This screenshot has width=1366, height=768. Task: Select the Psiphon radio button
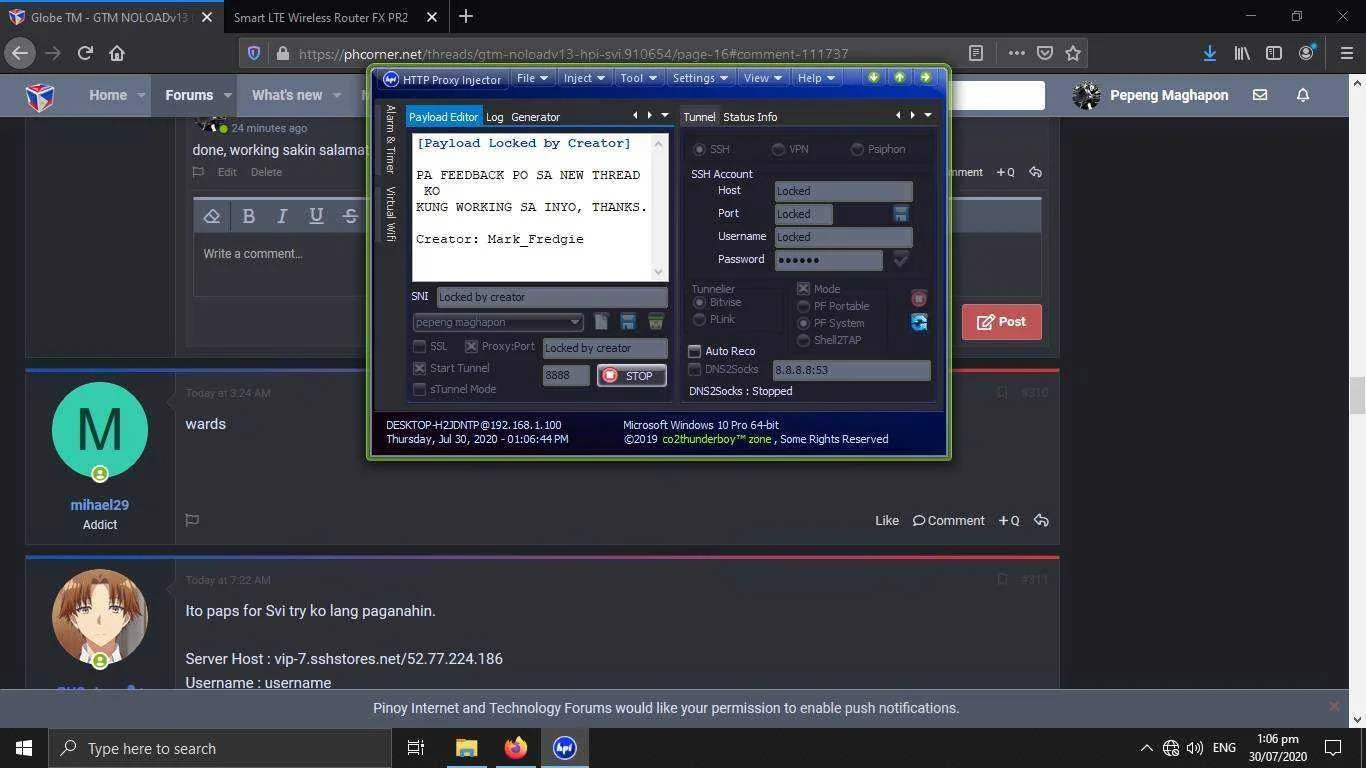tap(857, 149)
